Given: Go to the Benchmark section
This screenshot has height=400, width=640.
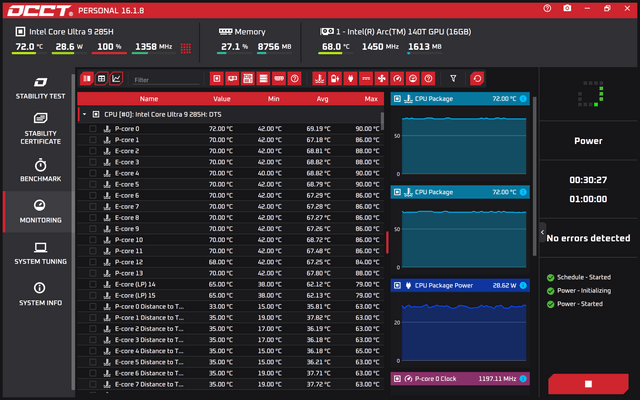Looking at the screenshot, I should (40, 170).
